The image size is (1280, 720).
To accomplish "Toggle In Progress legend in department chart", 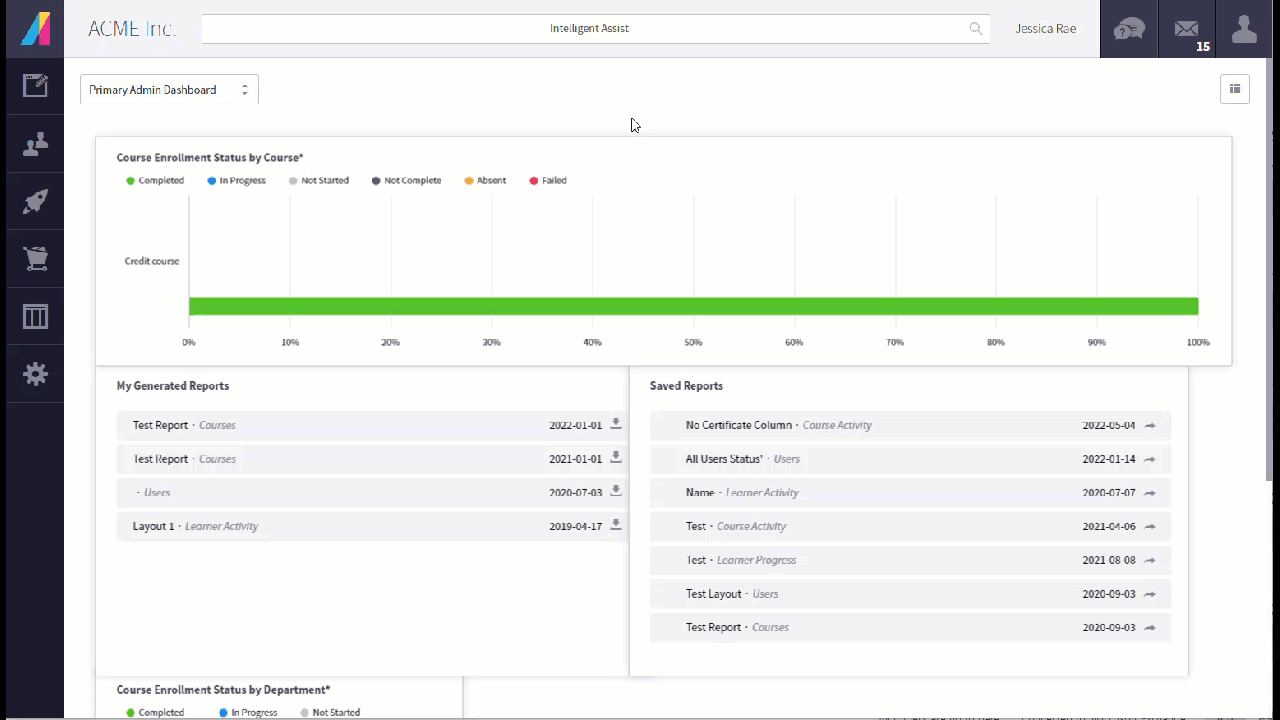I will click(x=248, y=713).
